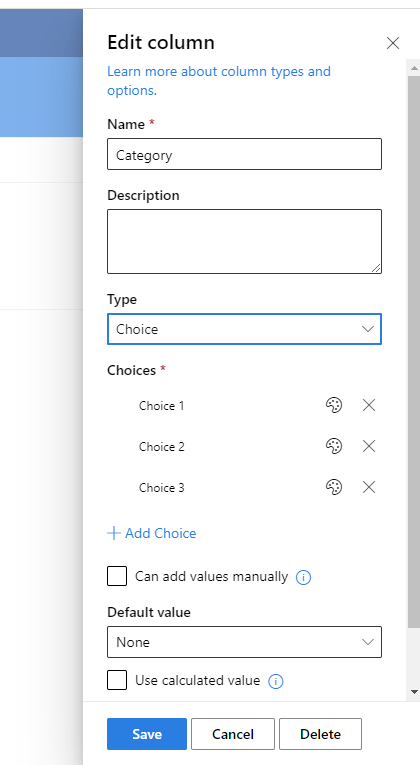
Task: Show info about calculated value
Action: coord(276,681)
